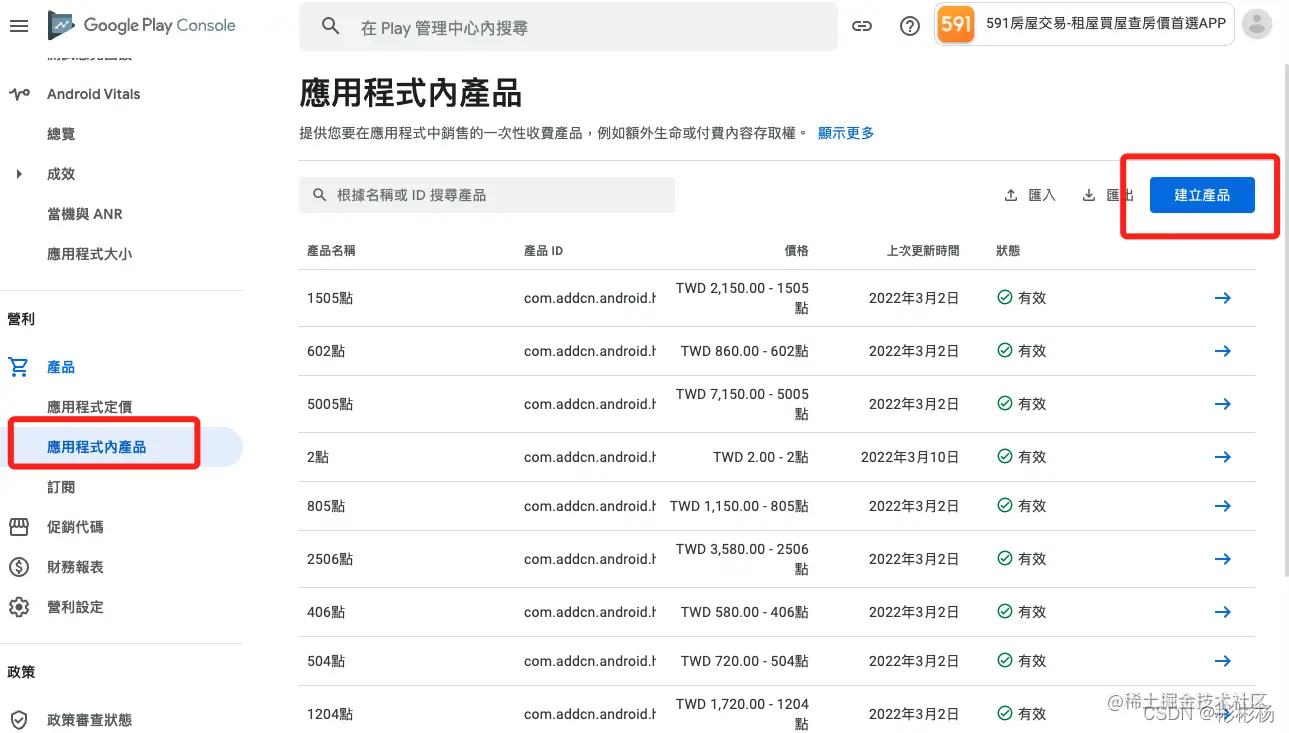Viewport: 1289px width, 733px height.
Task: Click the 匯出 export button
Action: [1108, 195]
